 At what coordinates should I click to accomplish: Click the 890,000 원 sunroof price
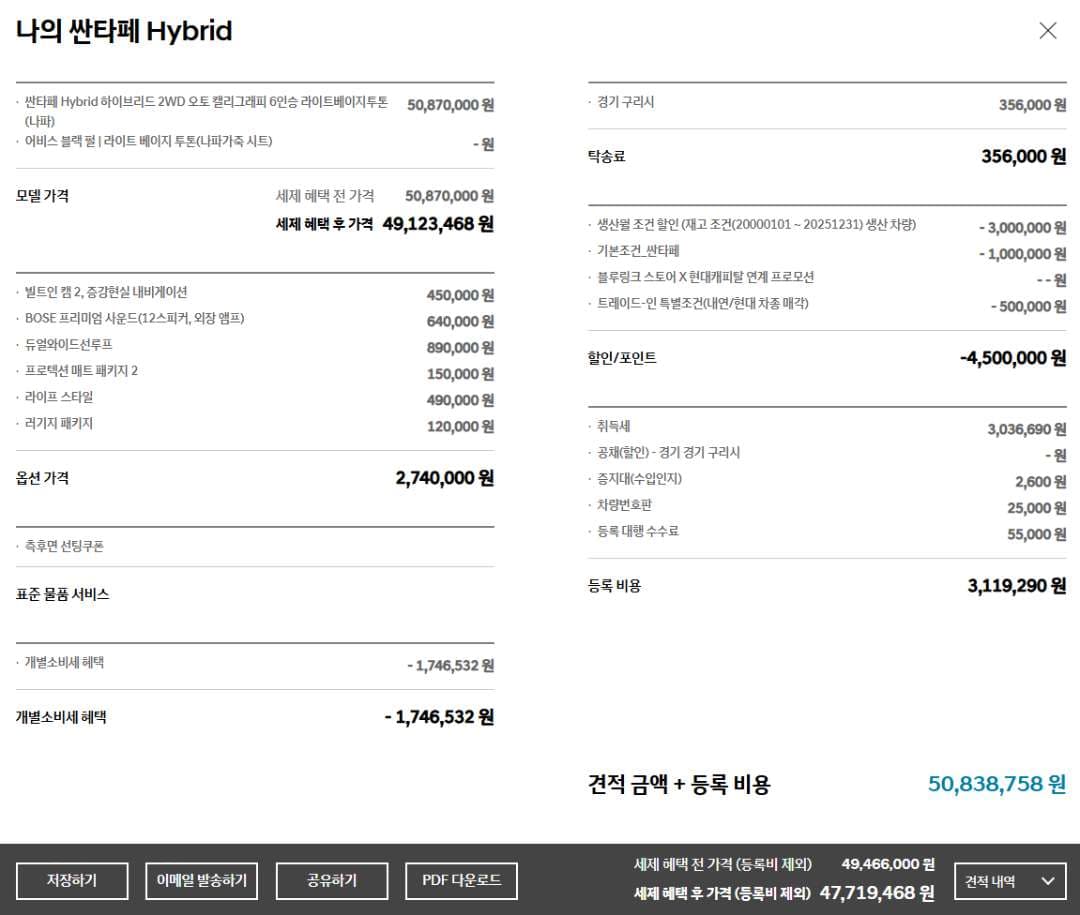[x=460, y=347]
